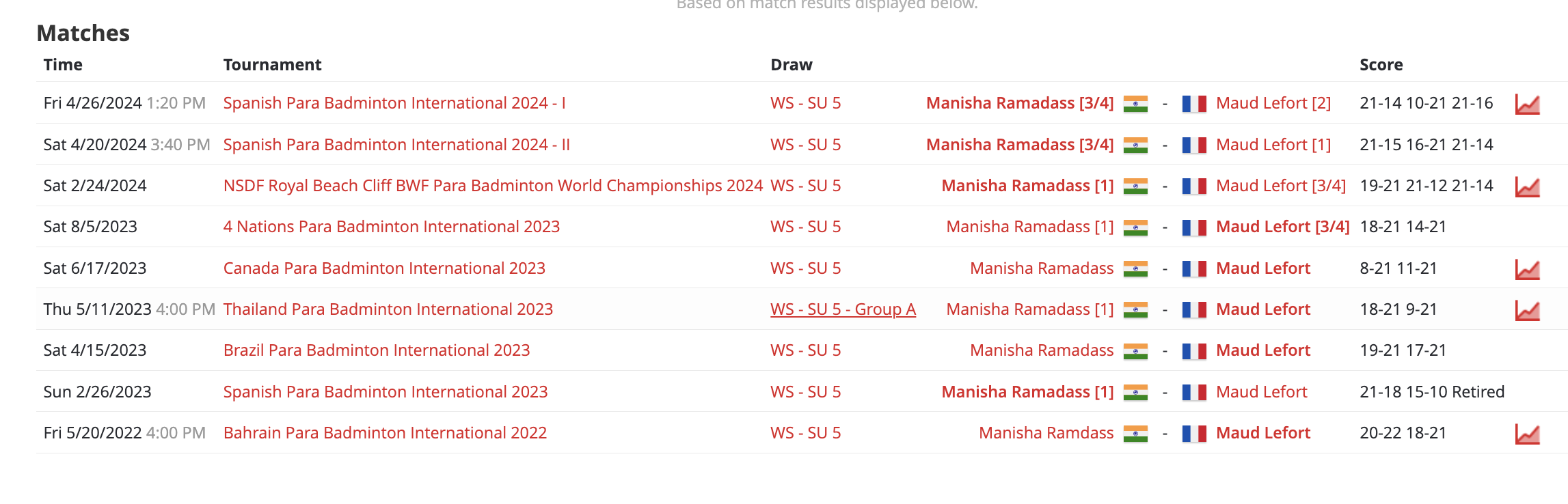The width and height of the screenshot is (1568, 504).
Task: Click India flag in Brazil 2023 row
Action: (x=1135, y=351)
